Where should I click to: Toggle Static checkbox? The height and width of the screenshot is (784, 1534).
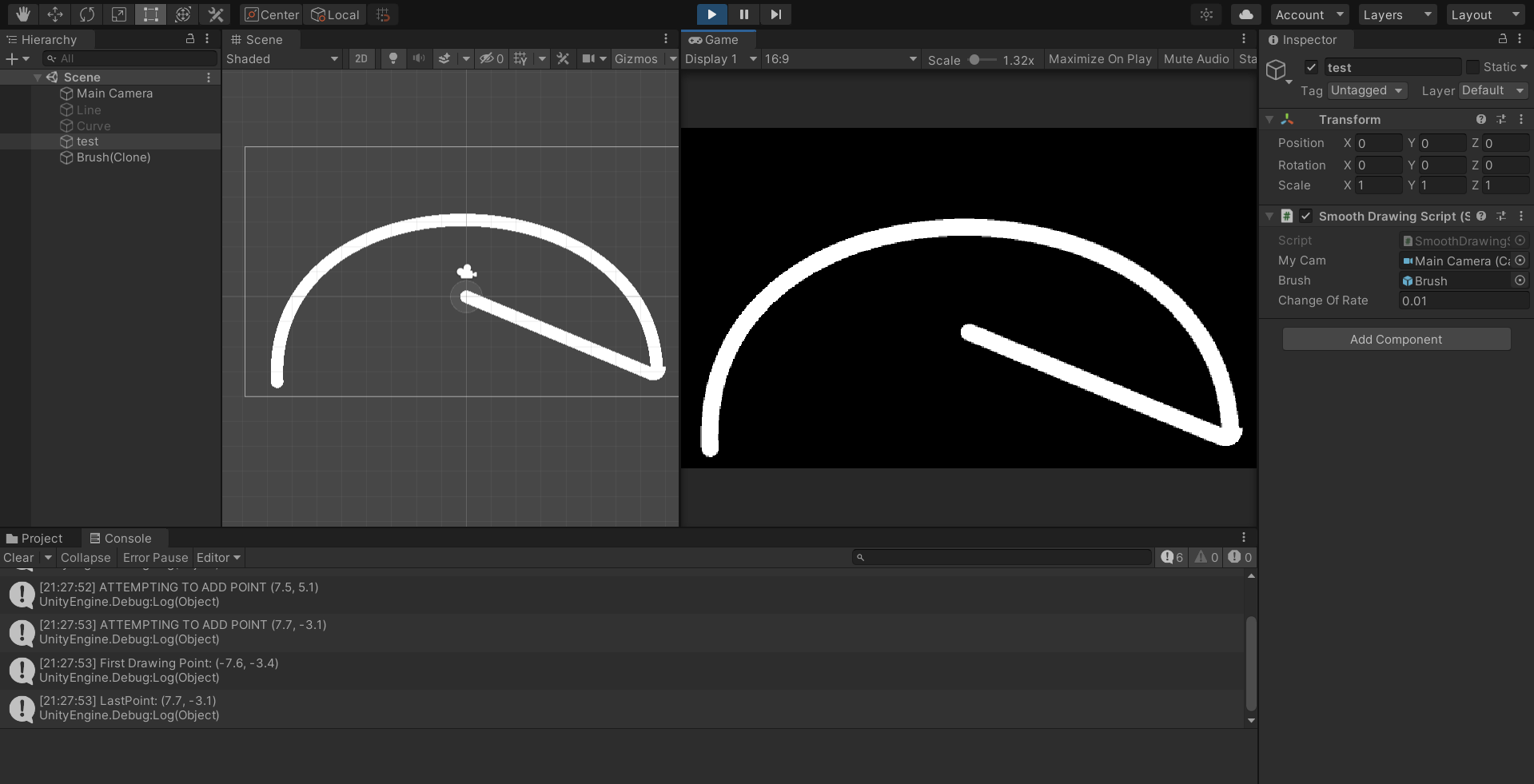point(1472,67)
